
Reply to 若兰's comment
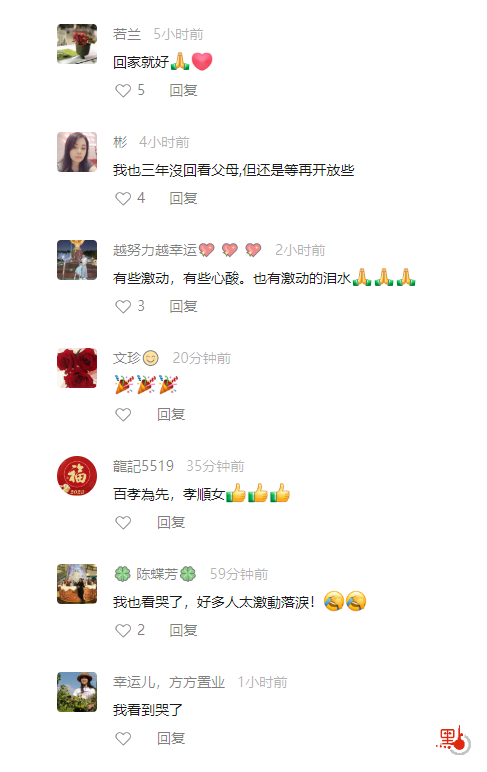(x=183, y=90)
